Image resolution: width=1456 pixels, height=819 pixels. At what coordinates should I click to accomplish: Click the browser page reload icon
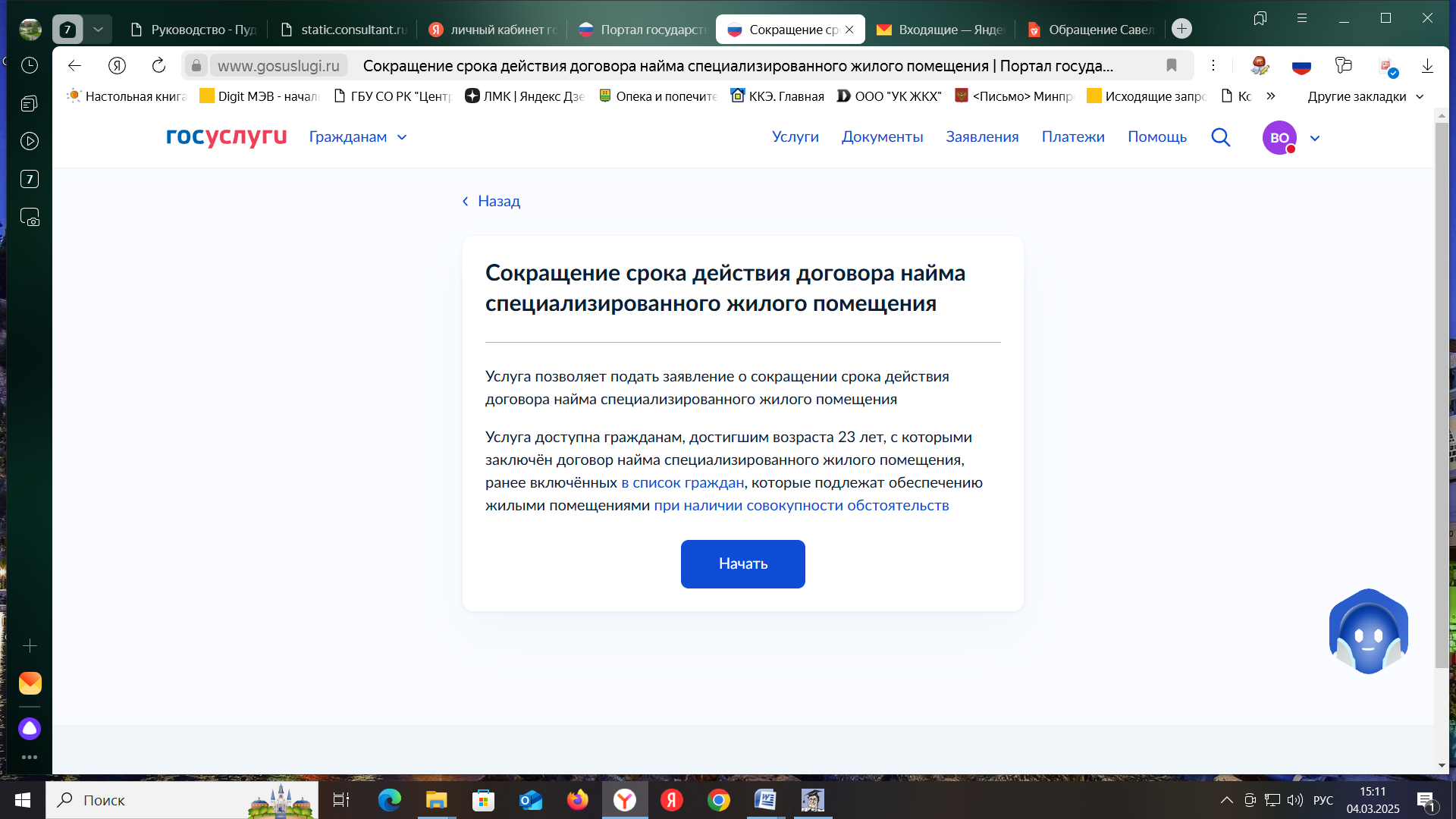(x=158, y=66)
